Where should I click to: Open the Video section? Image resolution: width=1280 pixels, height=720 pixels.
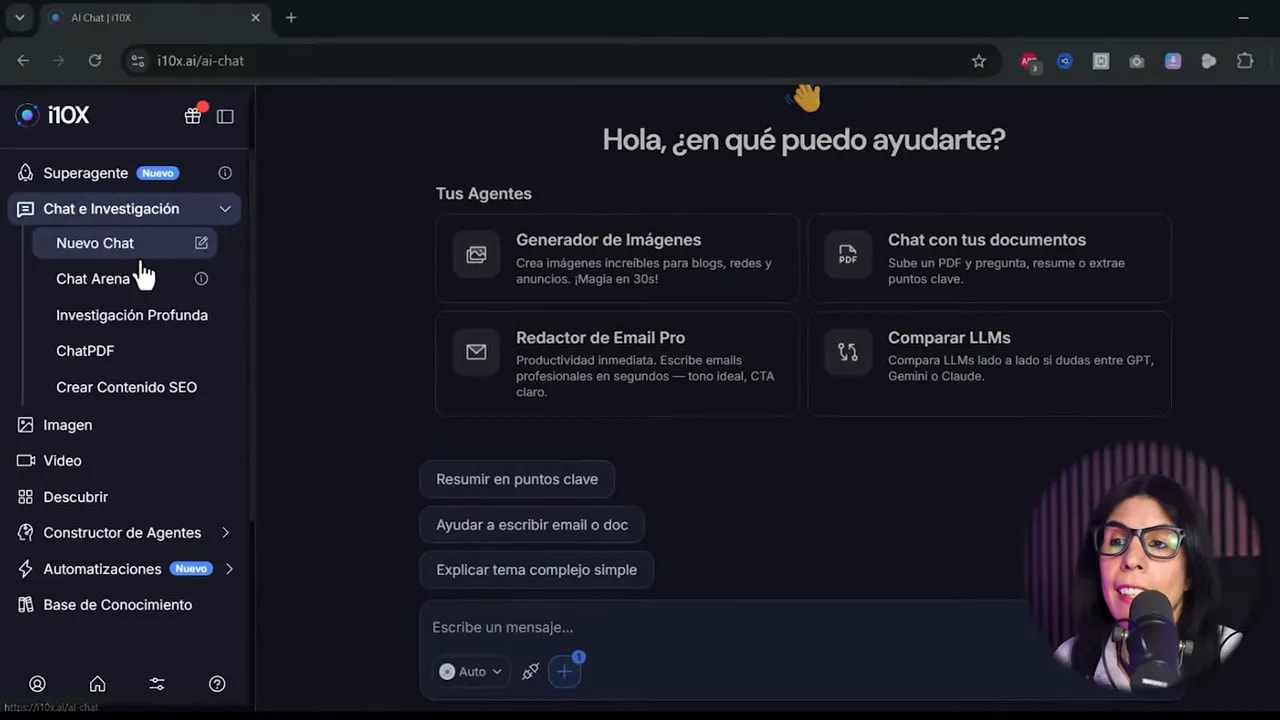point(62,461)
